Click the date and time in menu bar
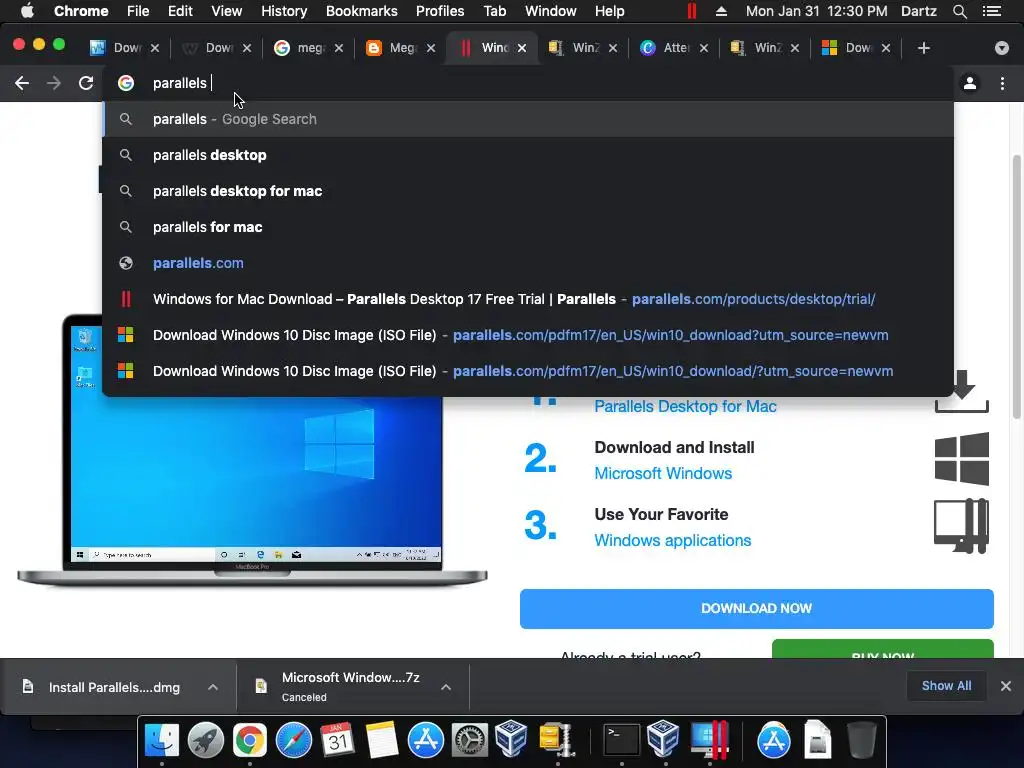Image resolution: width=1024 pixels, height=768 pixels. point(816,11)
